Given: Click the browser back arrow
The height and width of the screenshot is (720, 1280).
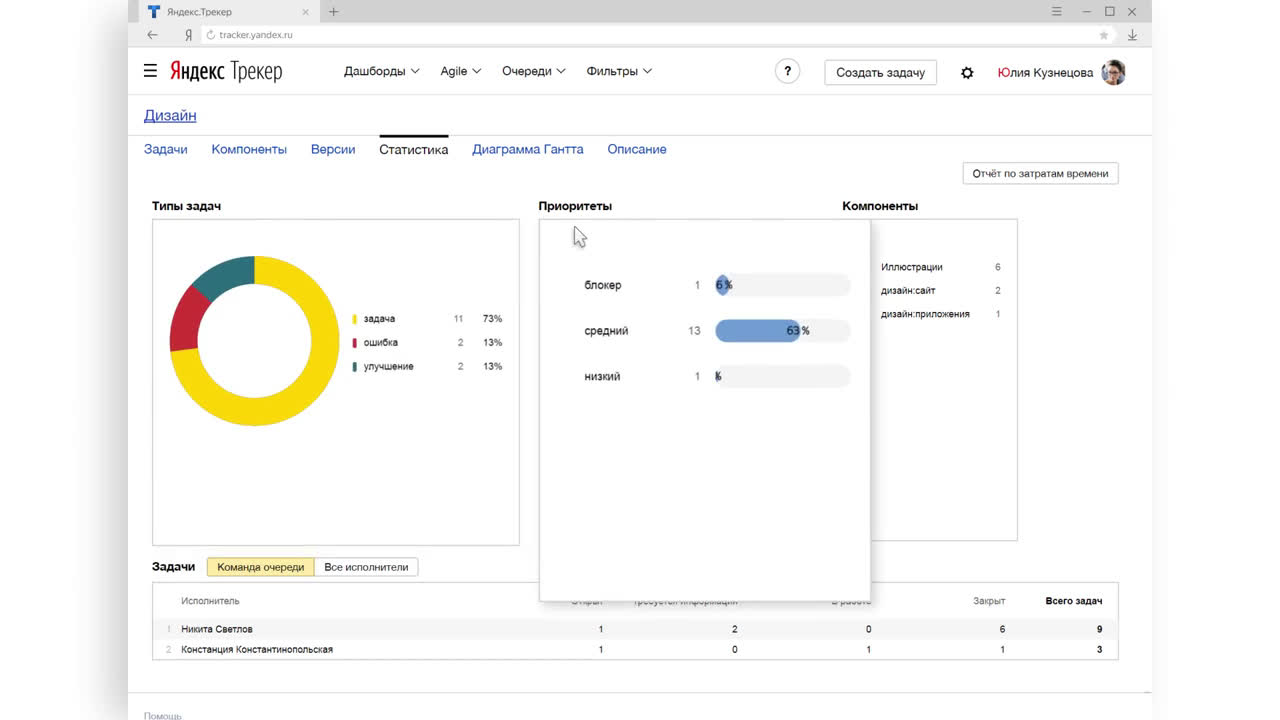Looking at the screenshot, I should pyautogui.click(x=152, y=35).
